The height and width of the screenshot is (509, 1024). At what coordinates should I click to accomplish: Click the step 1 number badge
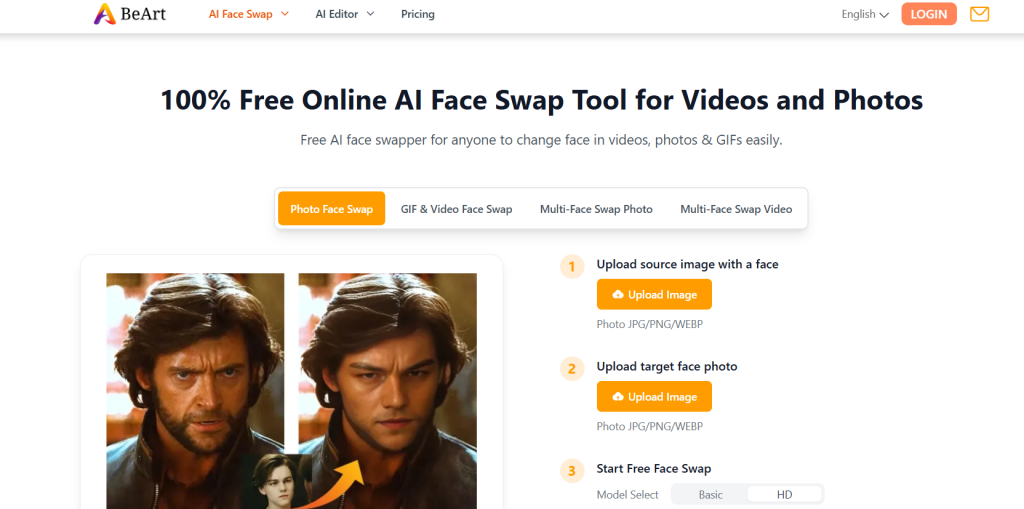click(x=572, y=266)
